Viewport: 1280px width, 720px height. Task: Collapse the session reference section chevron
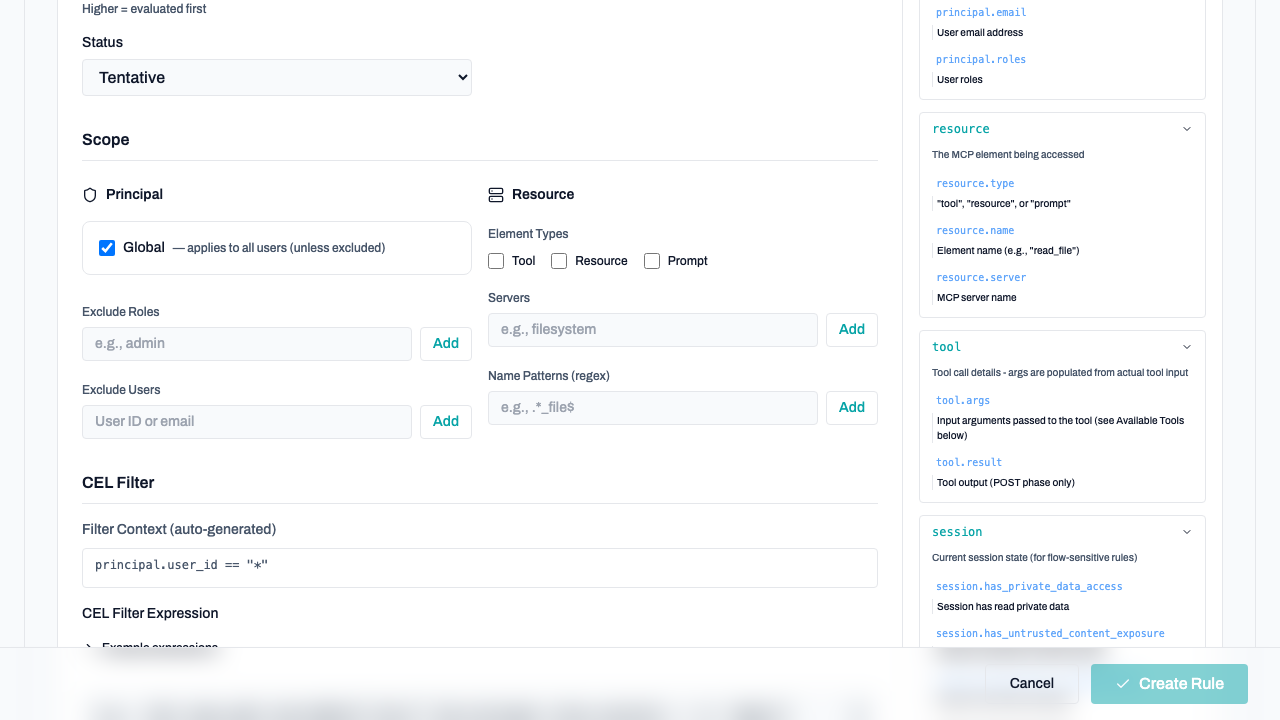[x=1187, y=532]
